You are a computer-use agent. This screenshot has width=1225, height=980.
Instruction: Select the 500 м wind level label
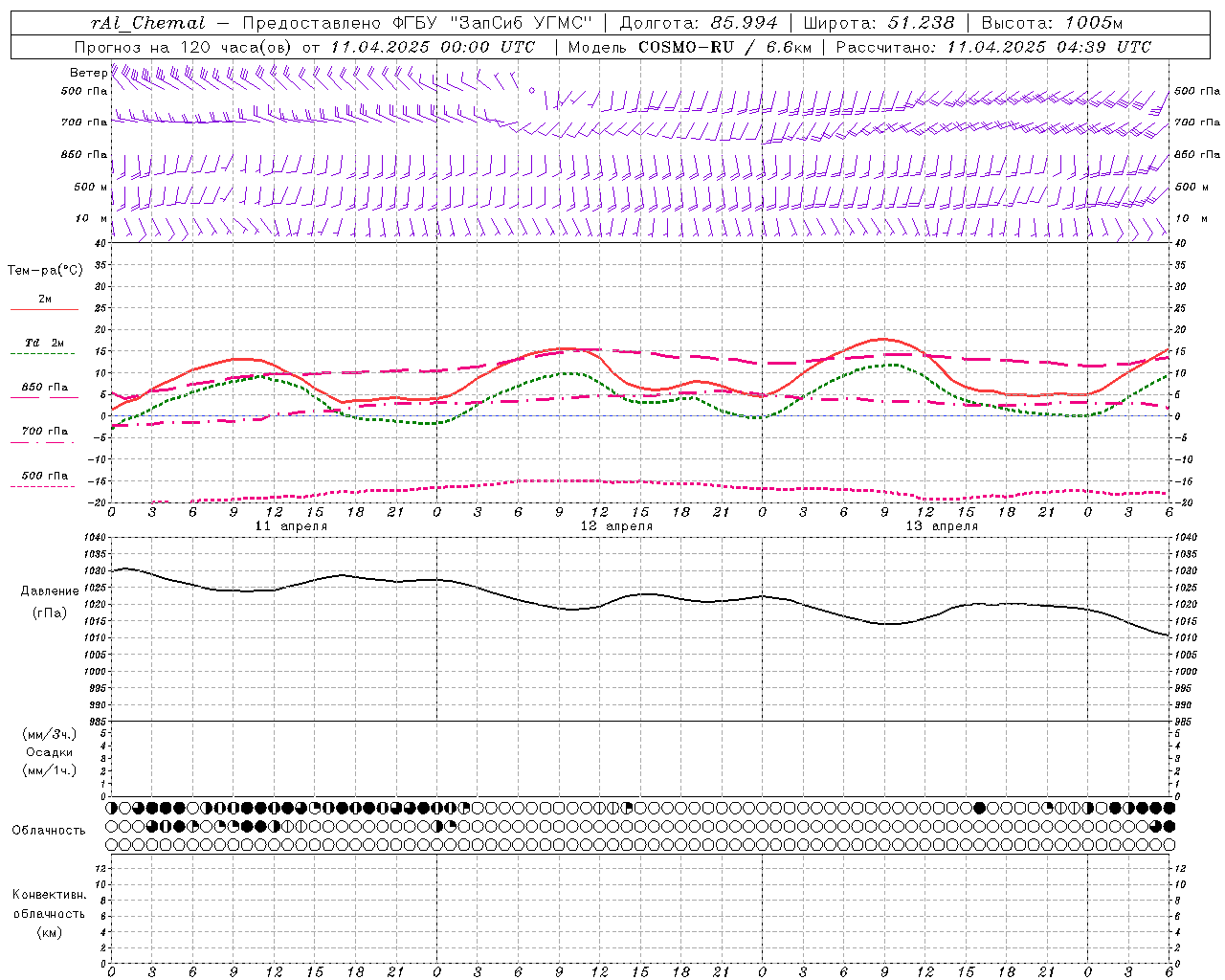click(x=90, y=188)
